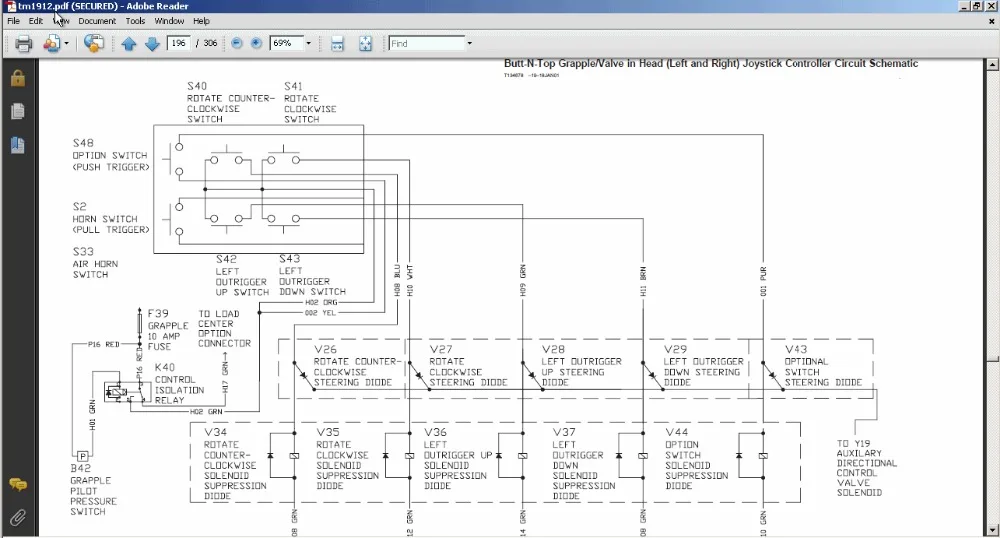This screenshot has height=538, width=1000.
Task: Click the fit full page icon
Action: pyautogui.click(x=366, y=44)
